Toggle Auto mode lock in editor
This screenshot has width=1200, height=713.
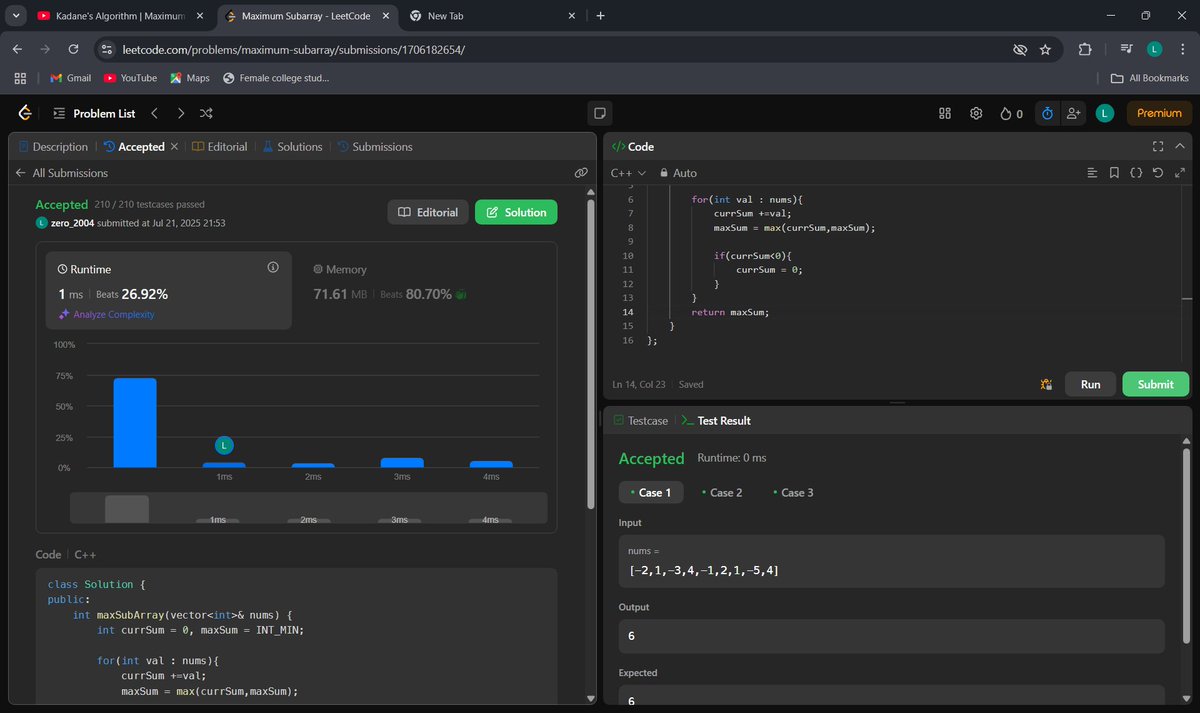tap(677, 173)
